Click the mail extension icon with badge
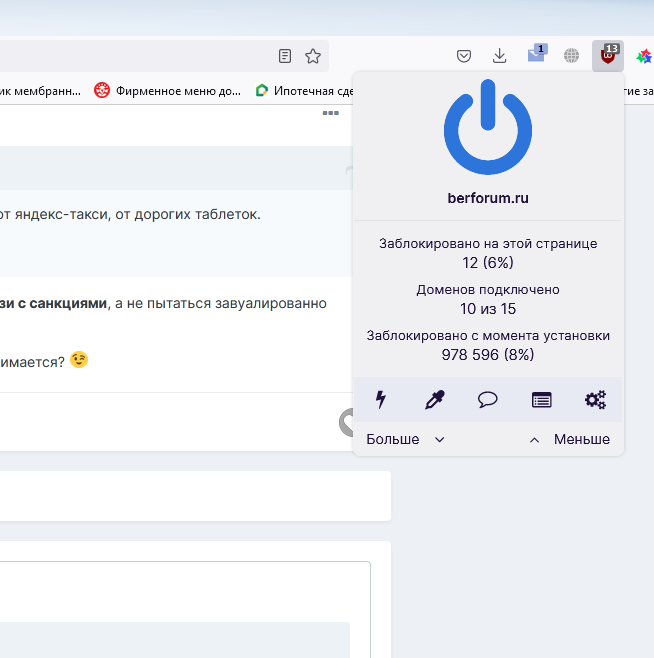 (536, 56)
